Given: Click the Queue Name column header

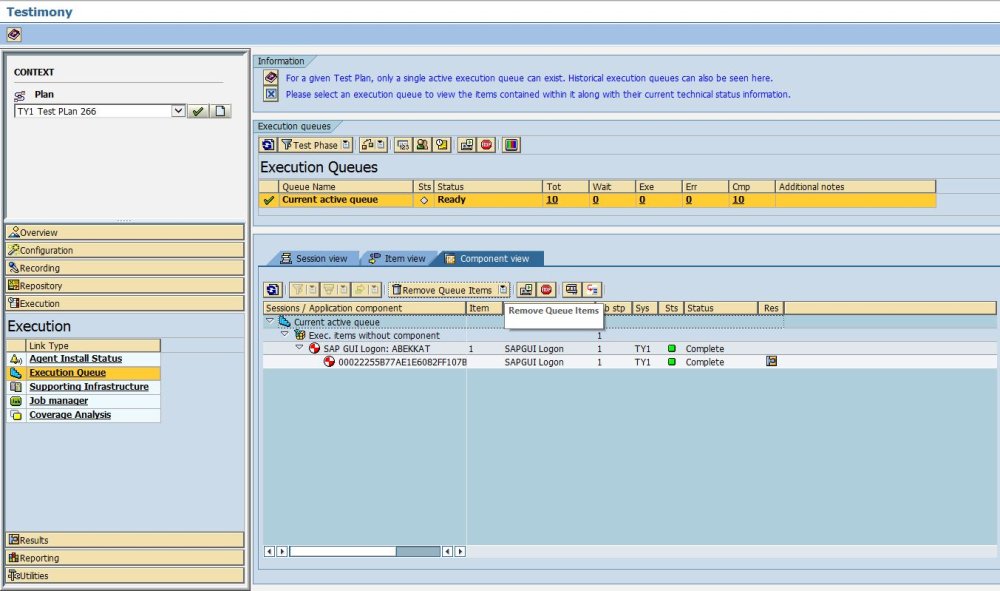Looking at the screenshot, I should [346, 187].
